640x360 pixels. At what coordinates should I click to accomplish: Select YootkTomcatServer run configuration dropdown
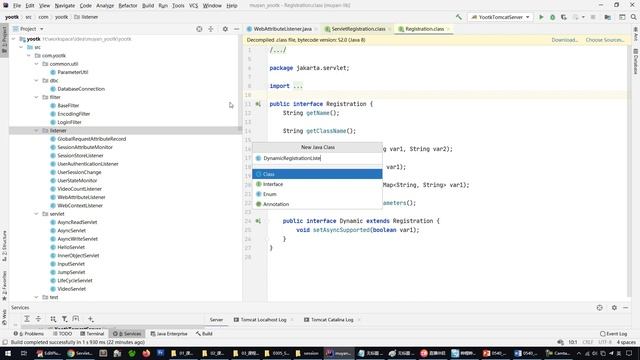tap(500, 17)
